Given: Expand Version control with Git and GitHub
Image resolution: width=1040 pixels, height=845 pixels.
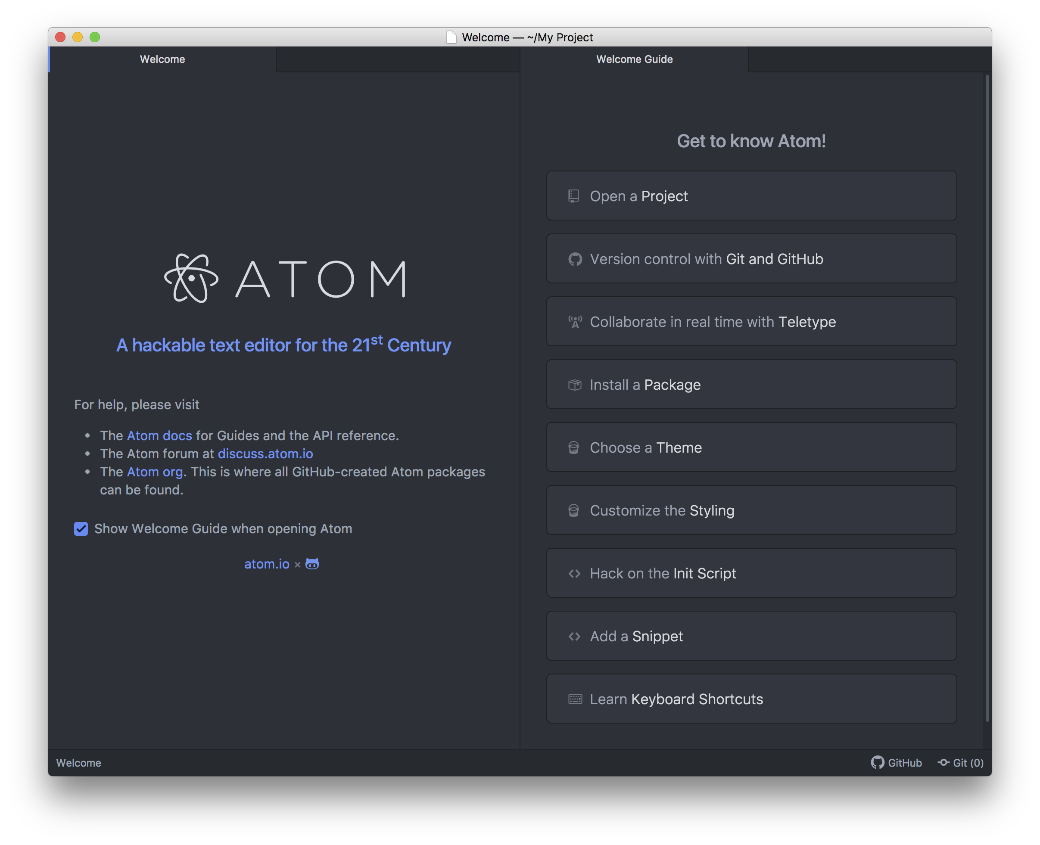Looking at the screenshot, I should pyautogui.click(x=751, y=259).
